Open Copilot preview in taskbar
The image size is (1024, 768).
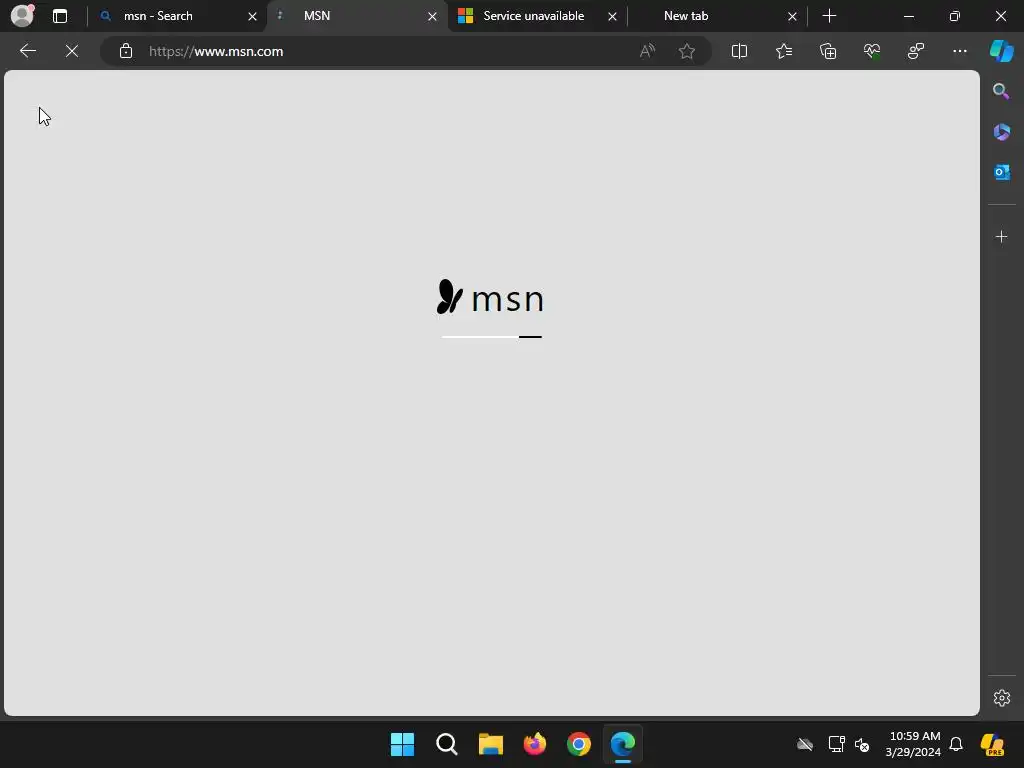click(993, 744)
